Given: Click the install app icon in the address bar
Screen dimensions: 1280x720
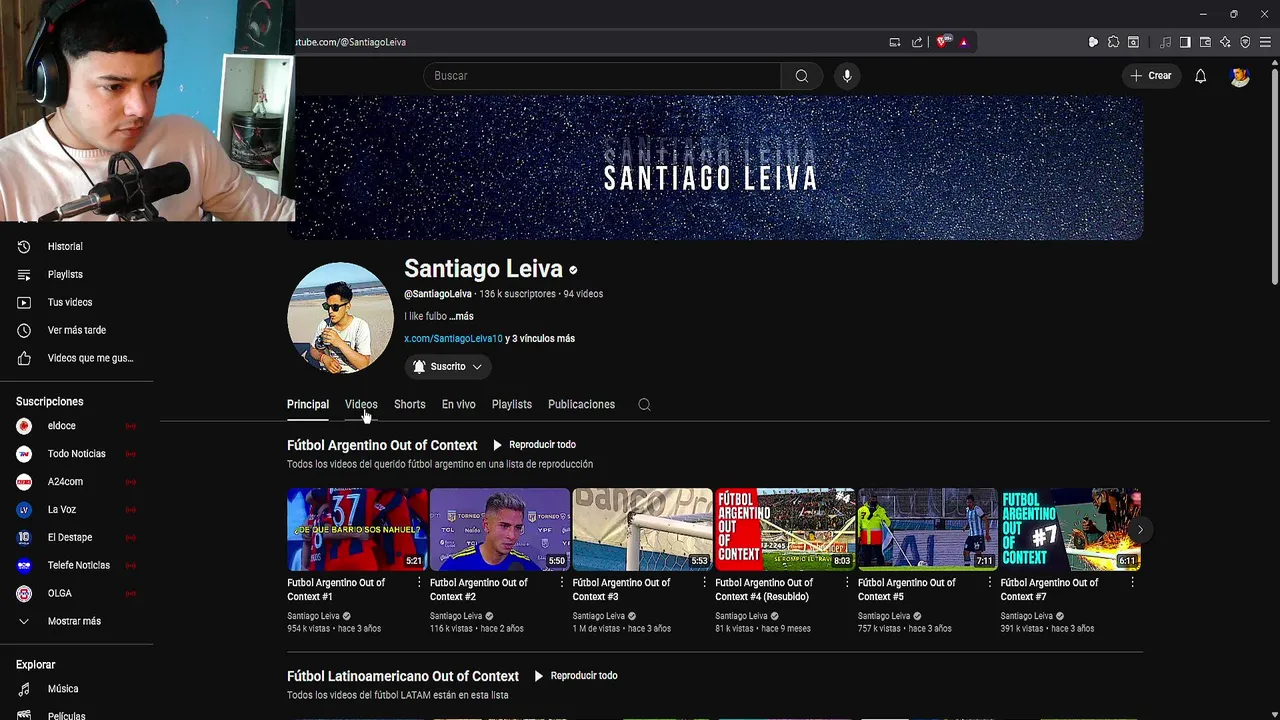Looking at the screenshot, I should (895, 42).
